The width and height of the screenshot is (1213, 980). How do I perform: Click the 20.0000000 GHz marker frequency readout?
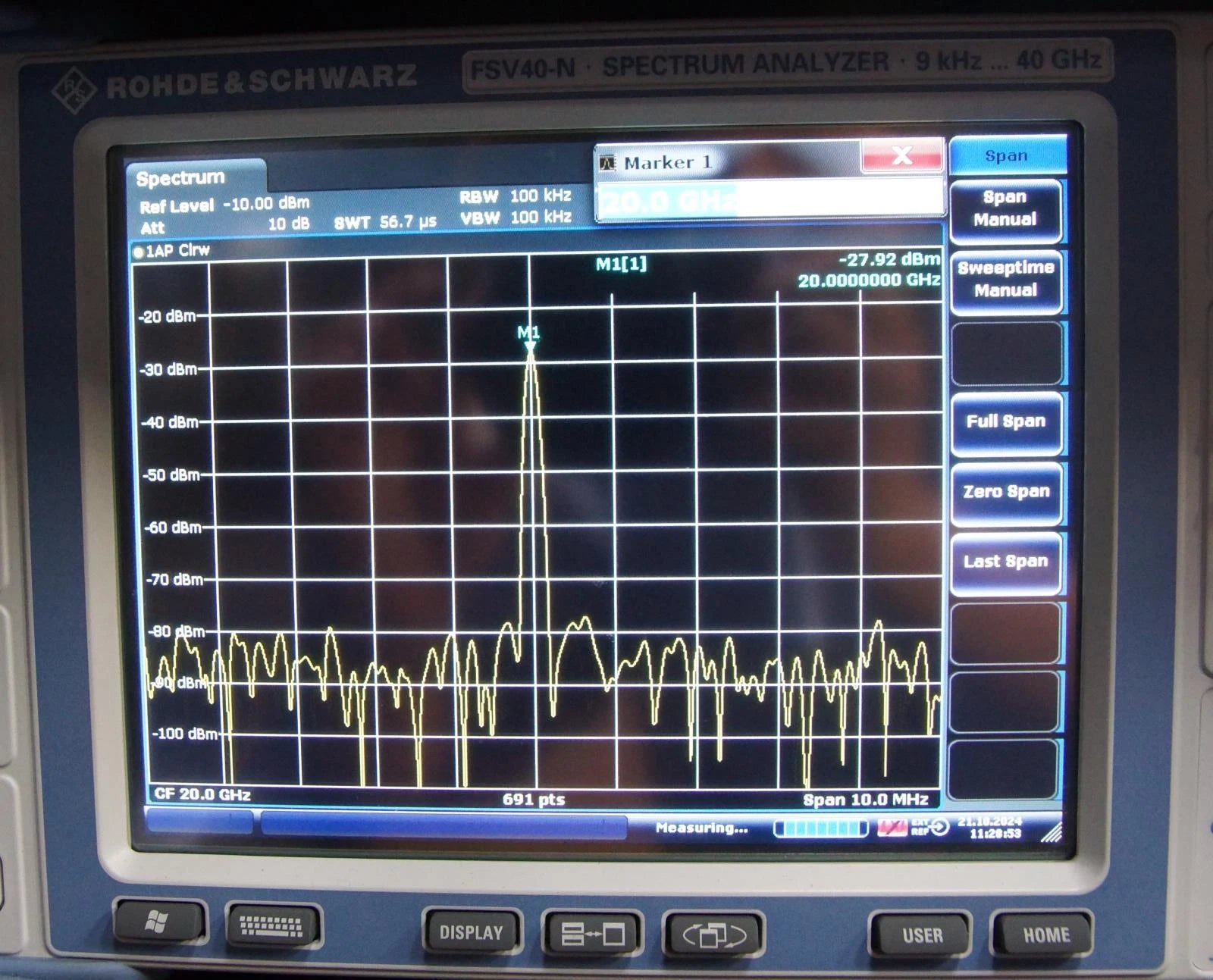[869, 280]
